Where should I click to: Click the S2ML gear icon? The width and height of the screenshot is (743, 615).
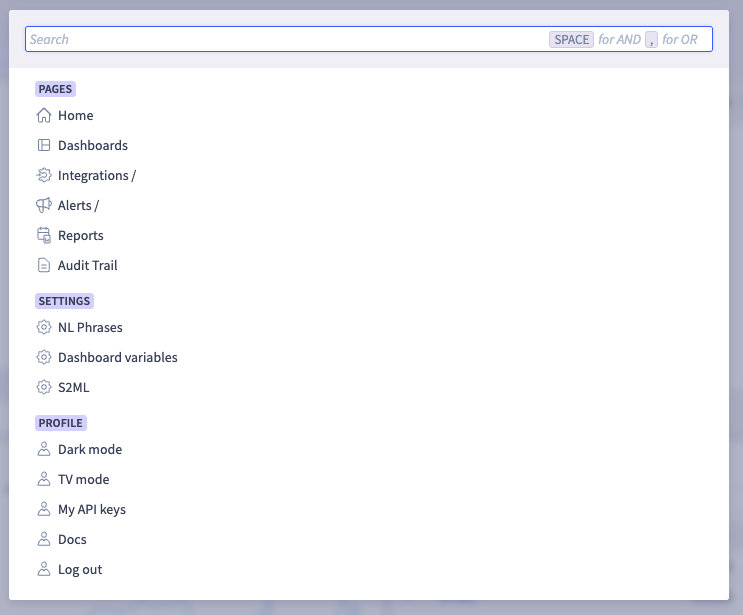coord(44,387)
